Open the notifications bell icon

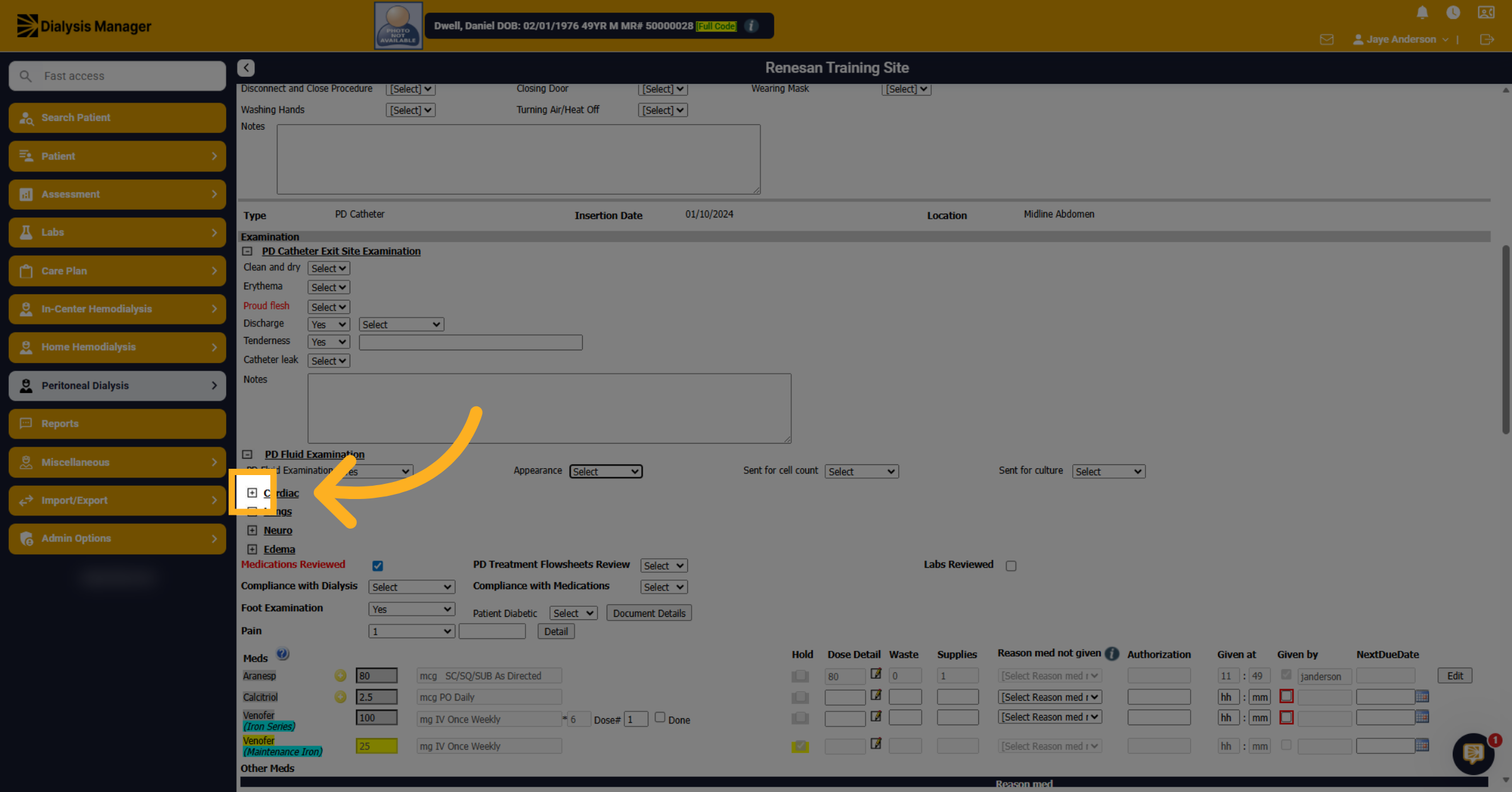pos(1422,13)
